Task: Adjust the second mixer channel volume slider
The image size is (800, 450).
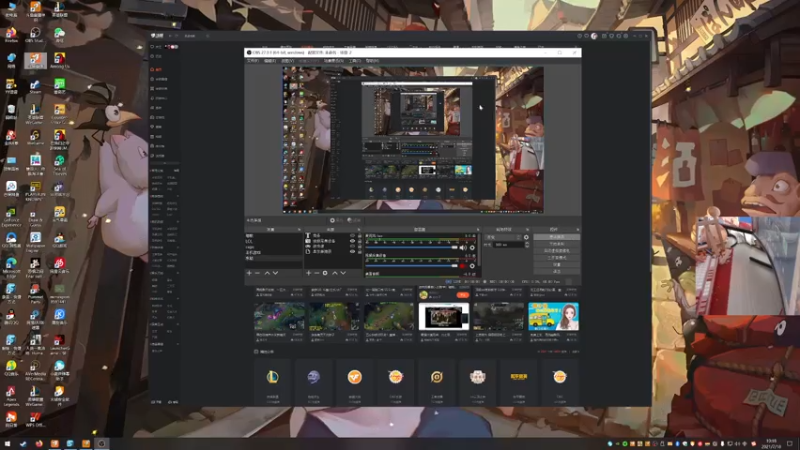Action: [412, 266]
